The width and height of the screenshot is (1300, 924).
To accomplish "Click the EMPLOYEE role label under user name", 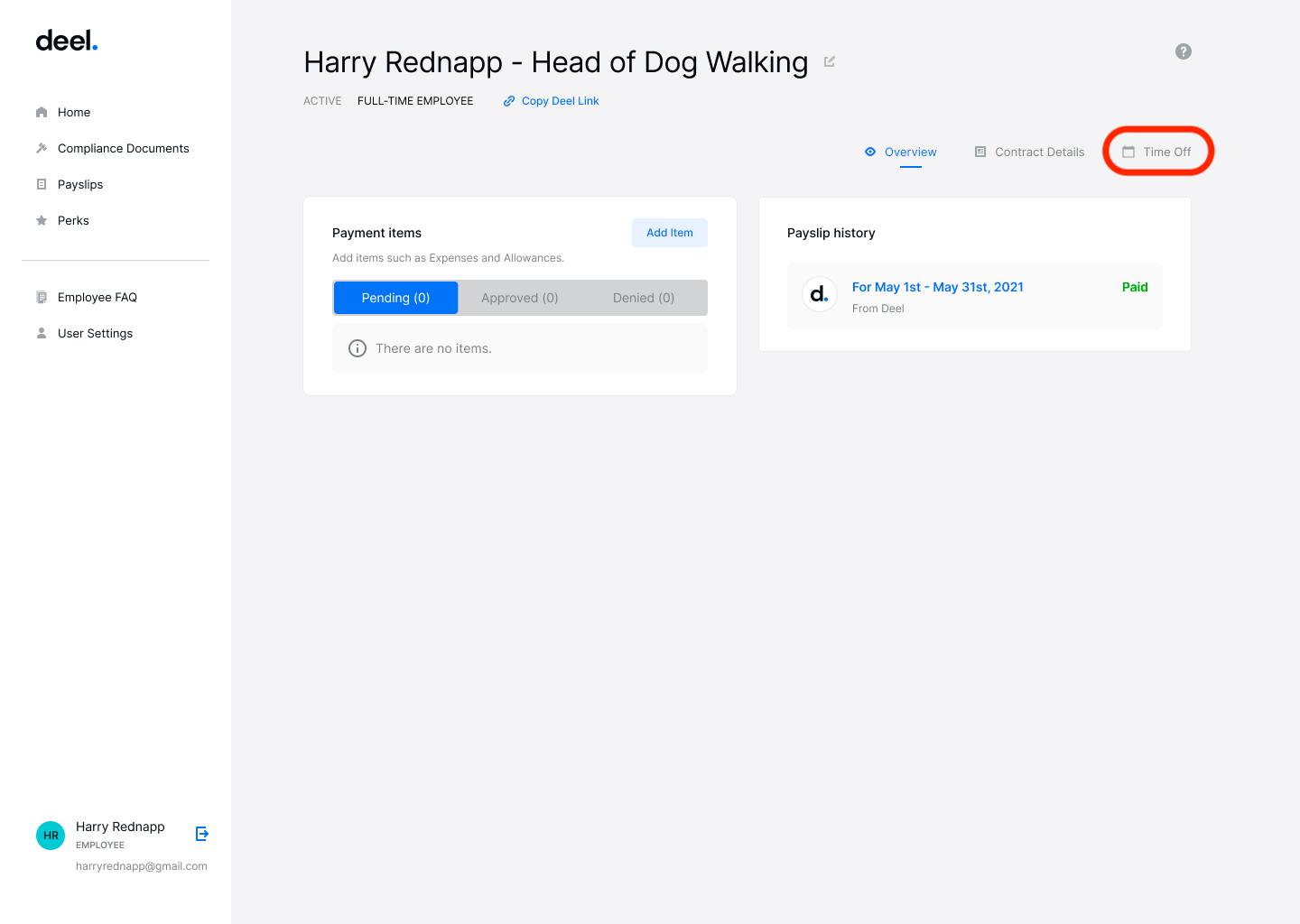I will pos(100,845).
